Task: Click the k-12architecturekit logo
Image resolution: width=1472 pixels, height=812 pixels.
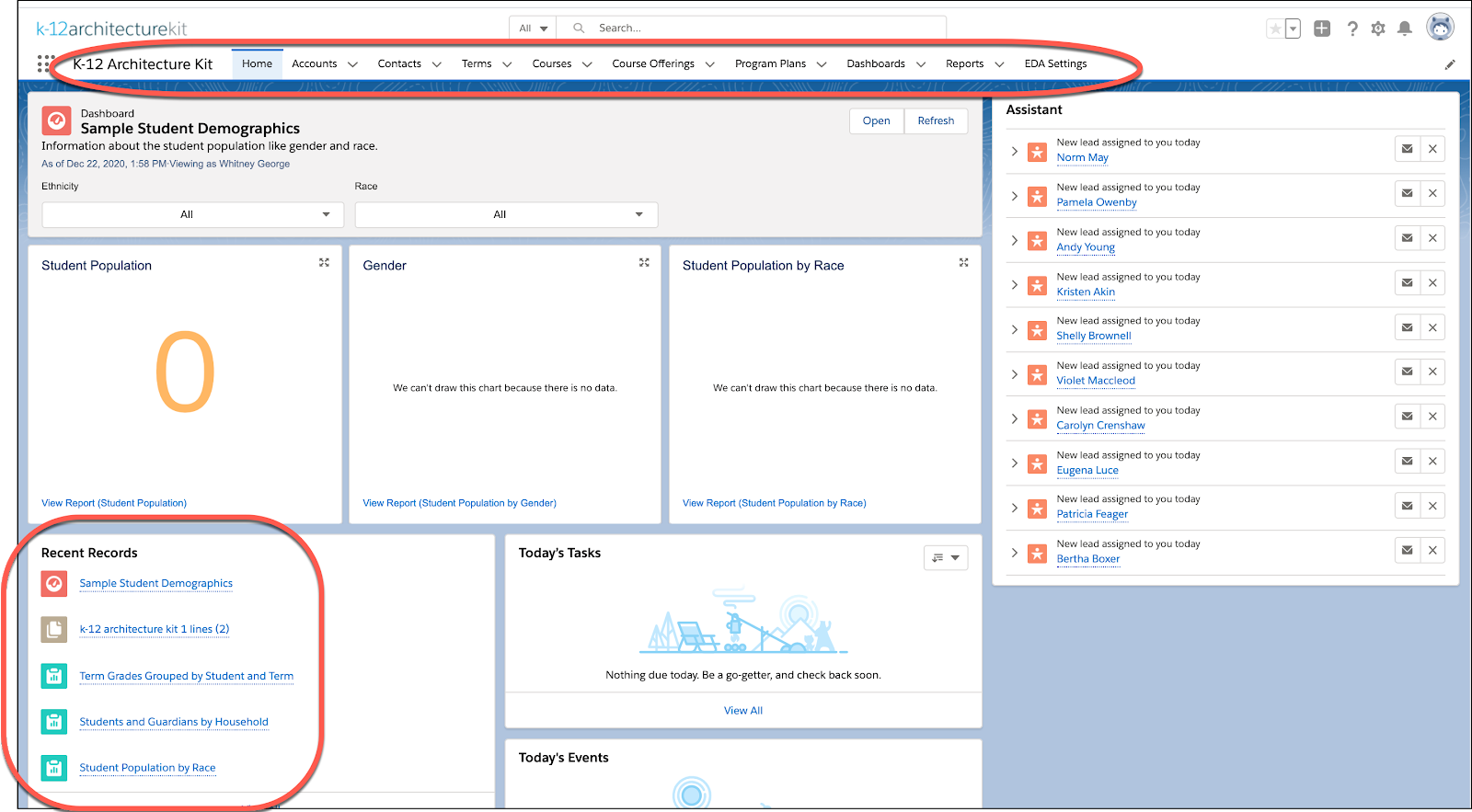Action: (x=111, y=29)
